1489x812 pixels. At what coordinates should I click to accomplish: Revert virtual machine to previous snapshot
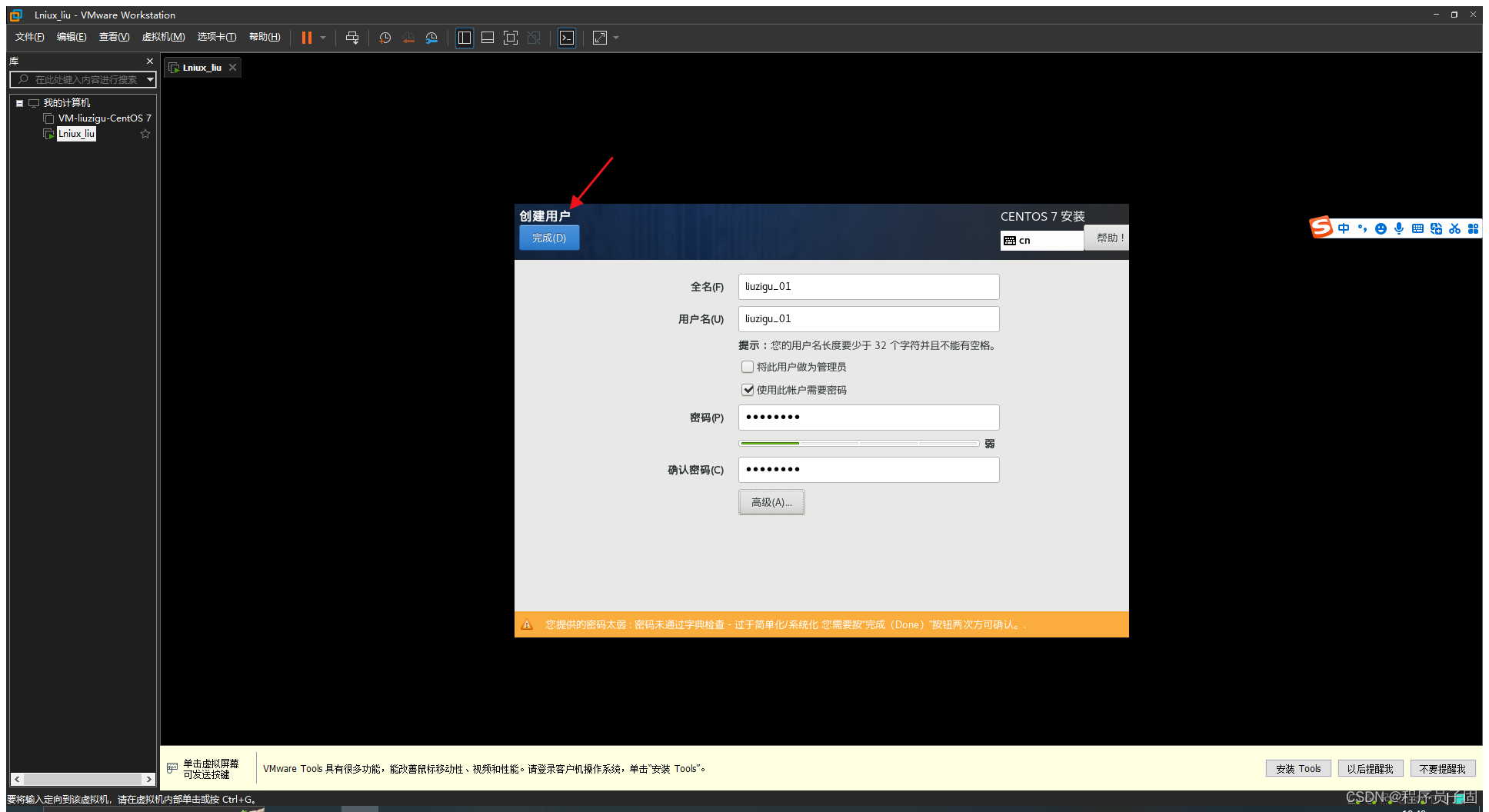click(408, 38)
